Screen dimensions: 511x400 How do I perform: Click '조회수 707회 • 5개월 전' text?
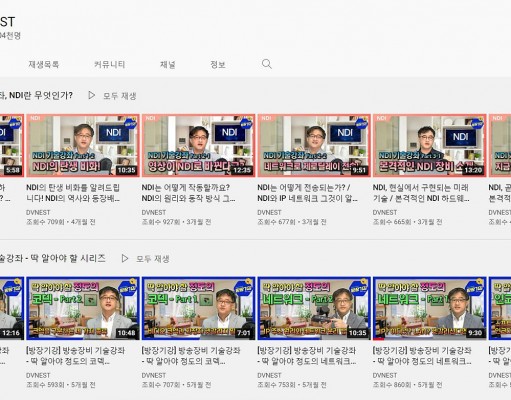176,385
